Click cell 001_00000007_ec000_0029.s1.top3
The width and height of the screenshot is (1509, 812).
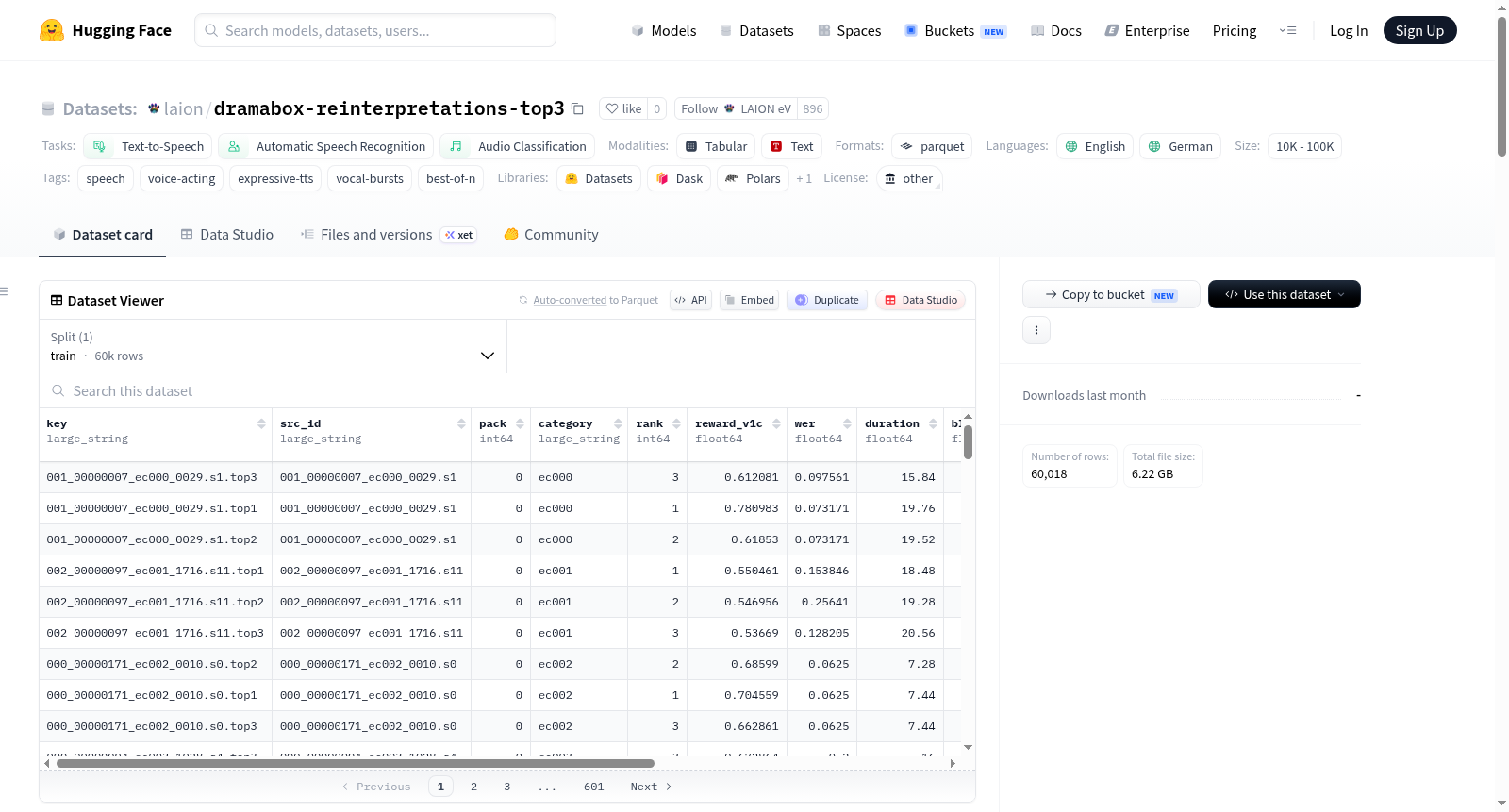pyautogui.click(x=156, y=477)
